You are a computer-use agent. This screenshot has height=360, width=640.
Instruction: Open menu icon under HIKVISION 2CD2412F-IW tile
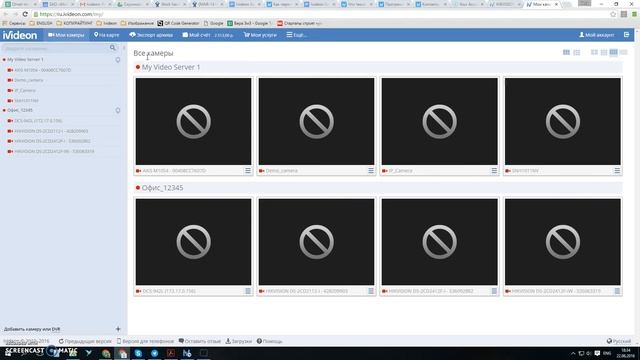click(617, 291)
